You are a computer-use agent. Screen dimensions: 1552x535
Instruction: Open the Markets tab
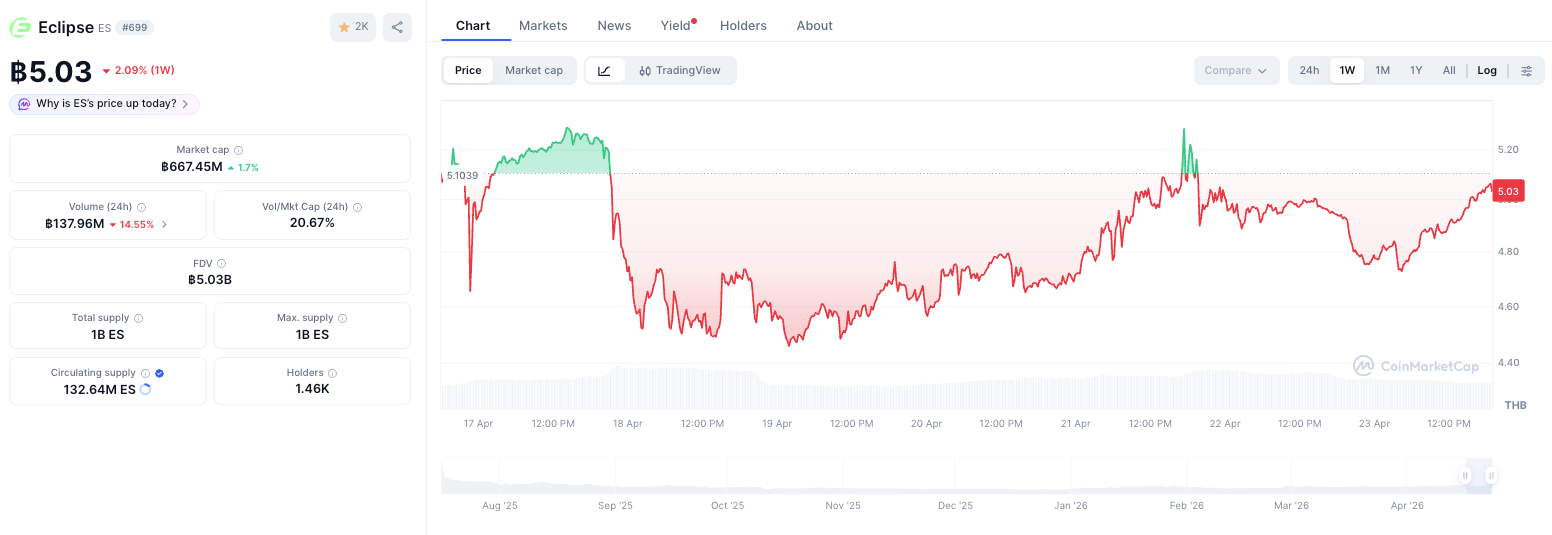click(543, 25)
